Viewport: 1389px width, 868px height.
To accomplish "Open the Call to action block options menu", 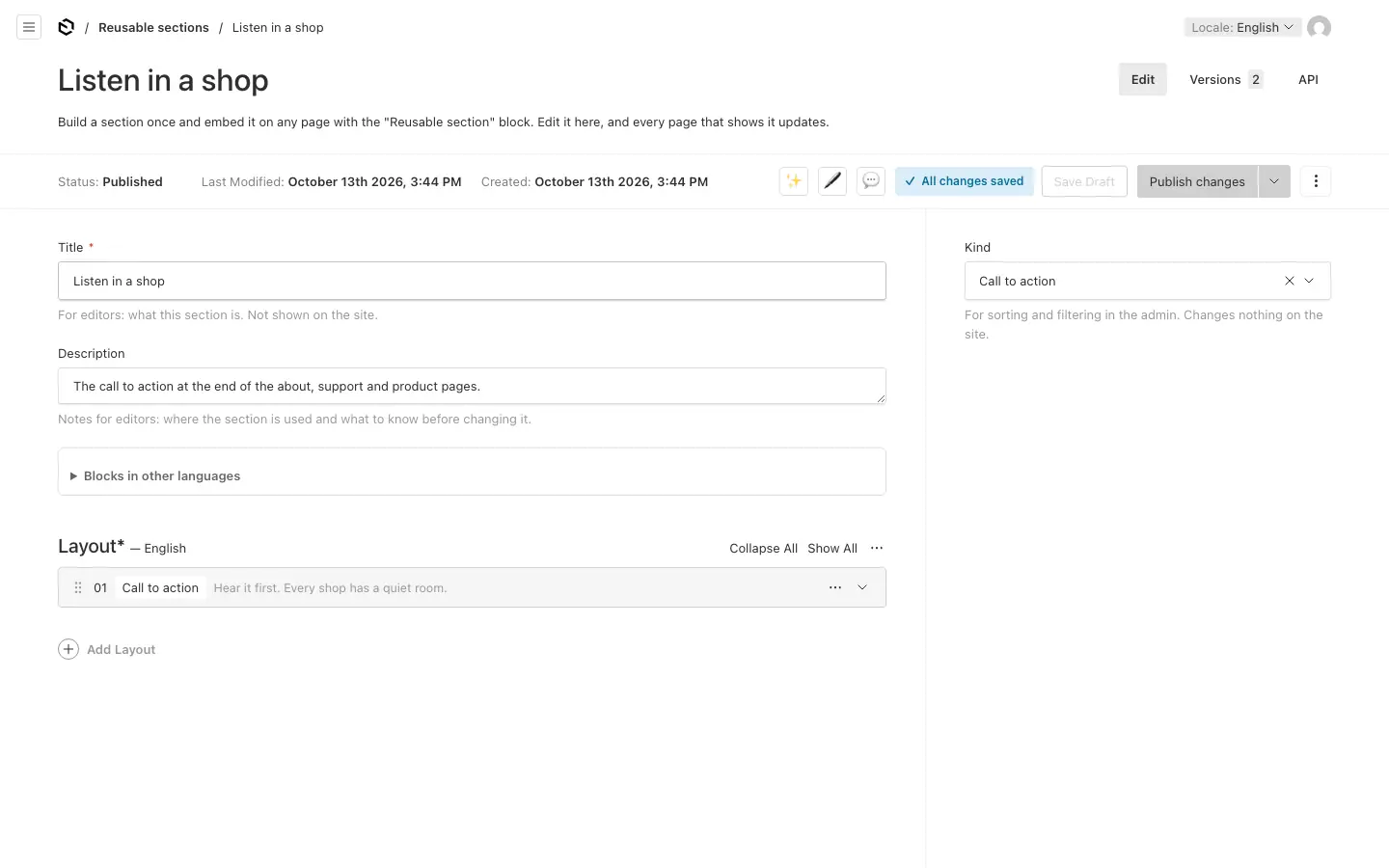I will pos(835,587).
